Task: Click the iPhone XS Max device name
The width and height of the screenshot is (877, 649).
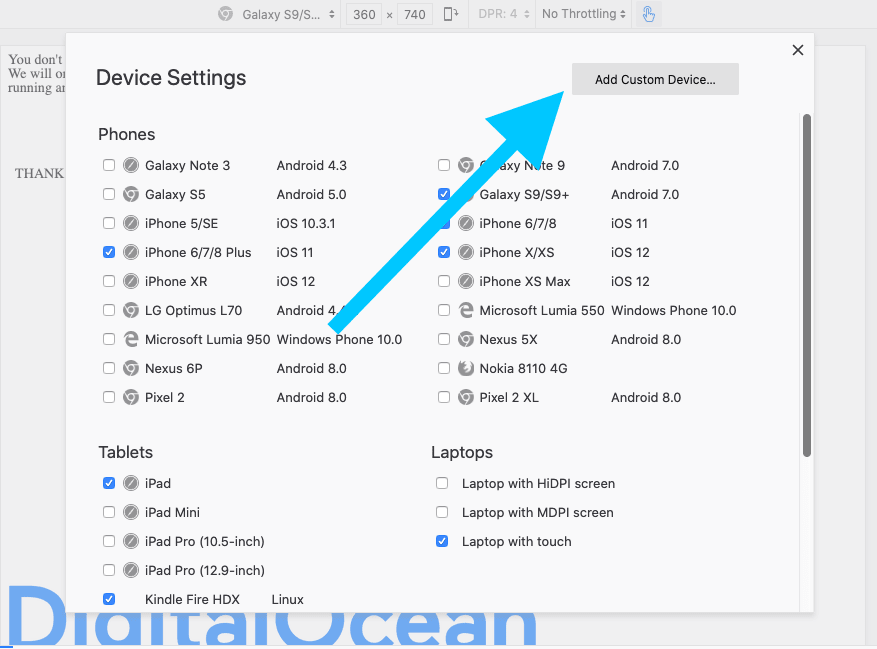Action: (x=525, y=281)
